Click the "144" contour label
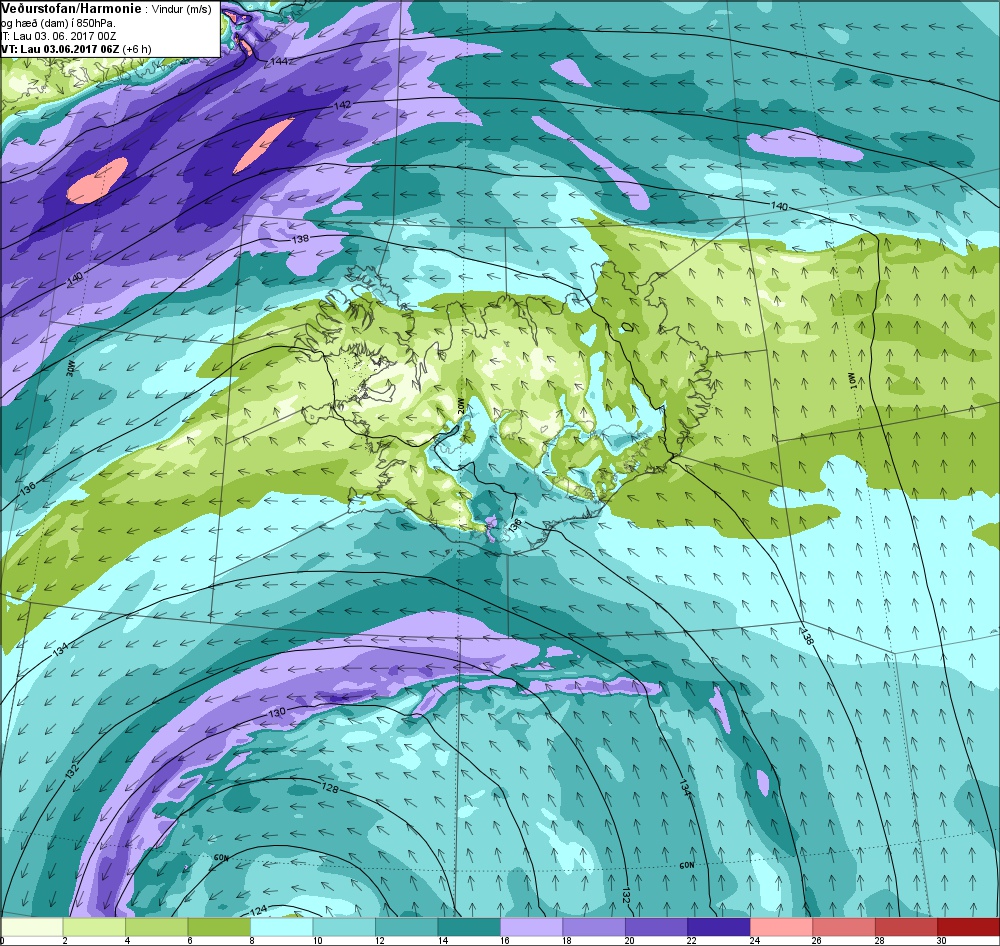This screenshot has height=946, width=1000. coord(279,61)
